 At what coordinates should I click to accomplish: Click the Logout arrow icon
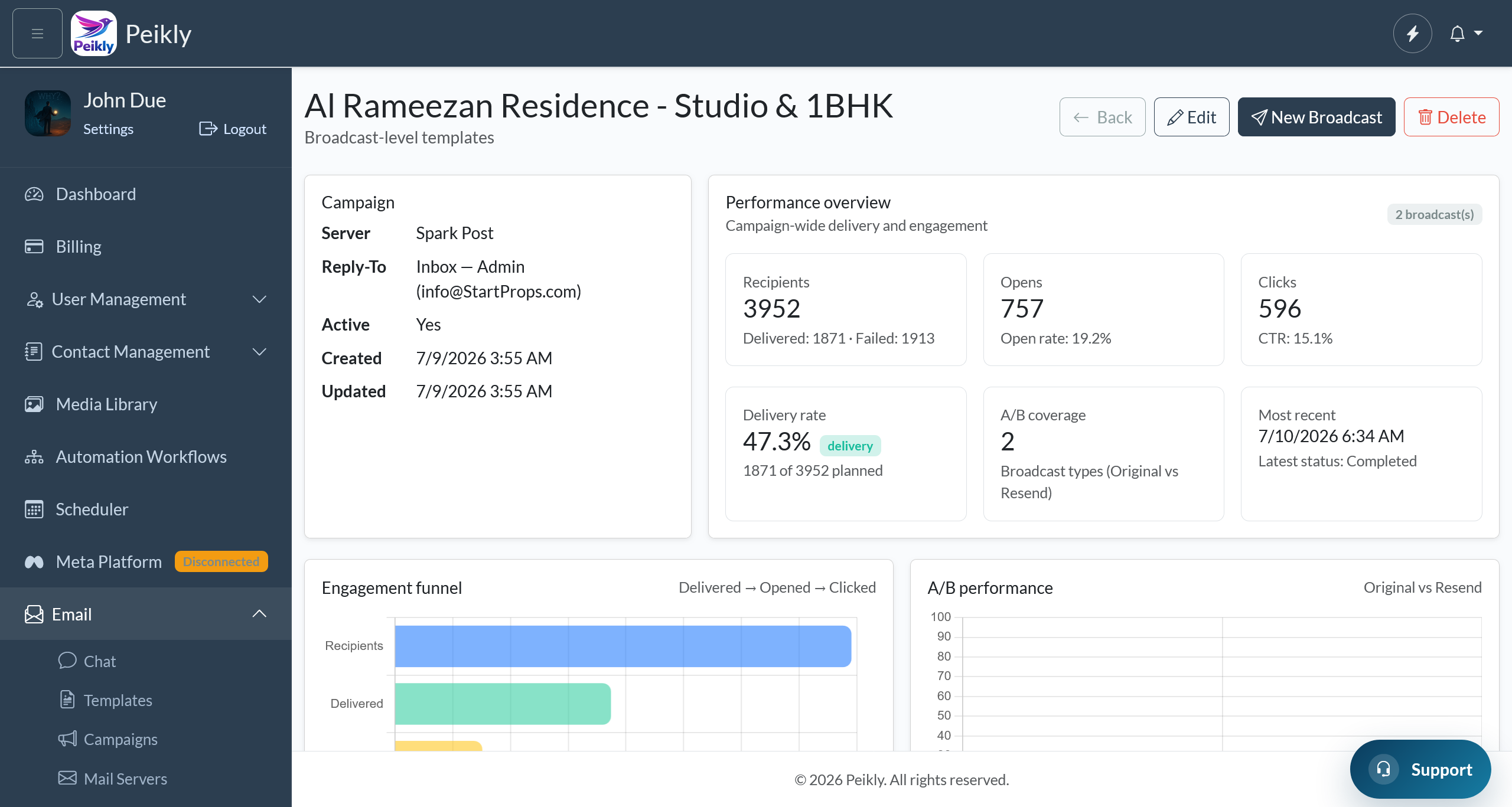(x=208, y=129)
